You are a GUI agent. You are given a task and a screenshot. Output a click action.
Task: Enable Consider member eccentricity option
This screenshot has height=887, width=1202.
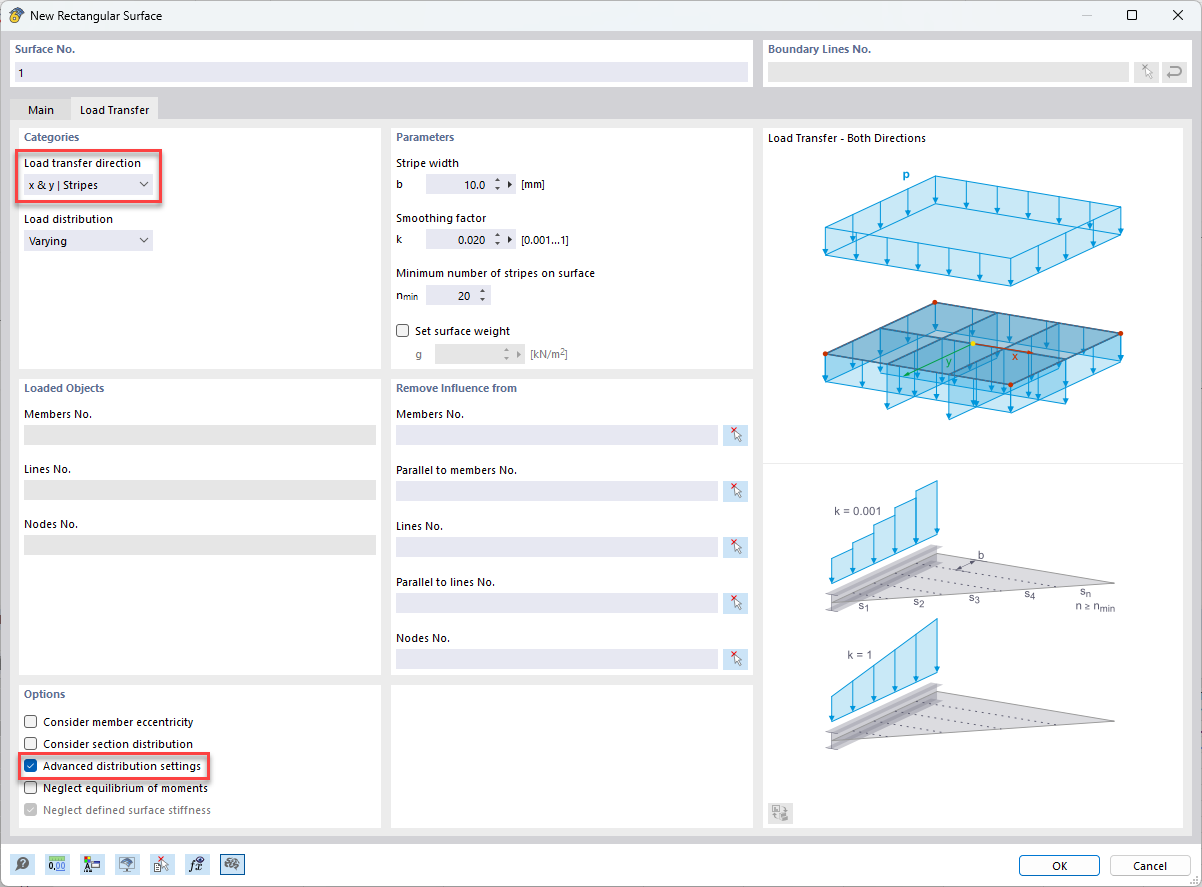30,721
